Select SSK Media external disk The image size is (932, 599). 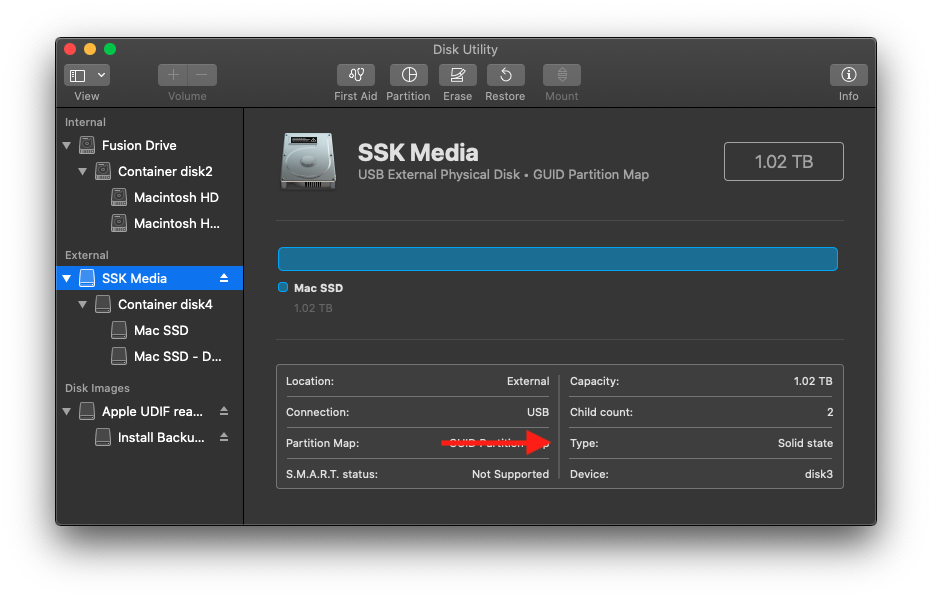149,278
